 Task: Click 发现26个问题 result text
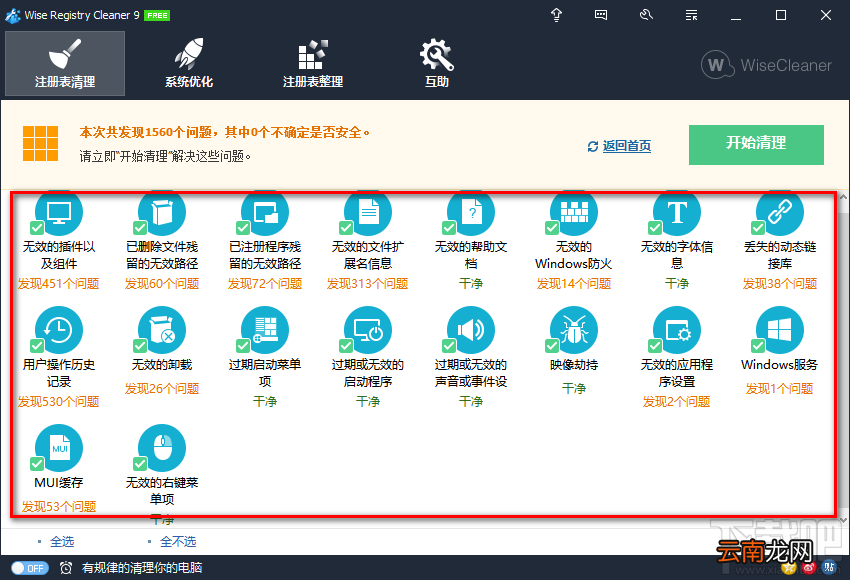pos(162,388)
